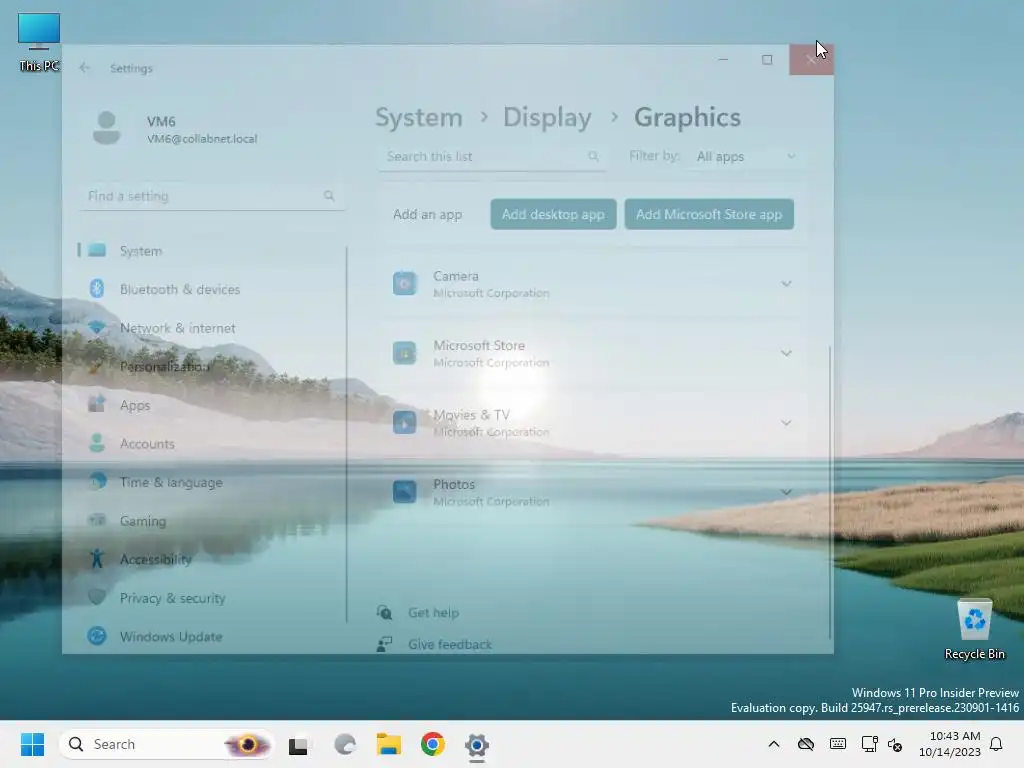Open File Explorer from taskbar
Viewport: 1024px width, 768px height.
point(389,744)
